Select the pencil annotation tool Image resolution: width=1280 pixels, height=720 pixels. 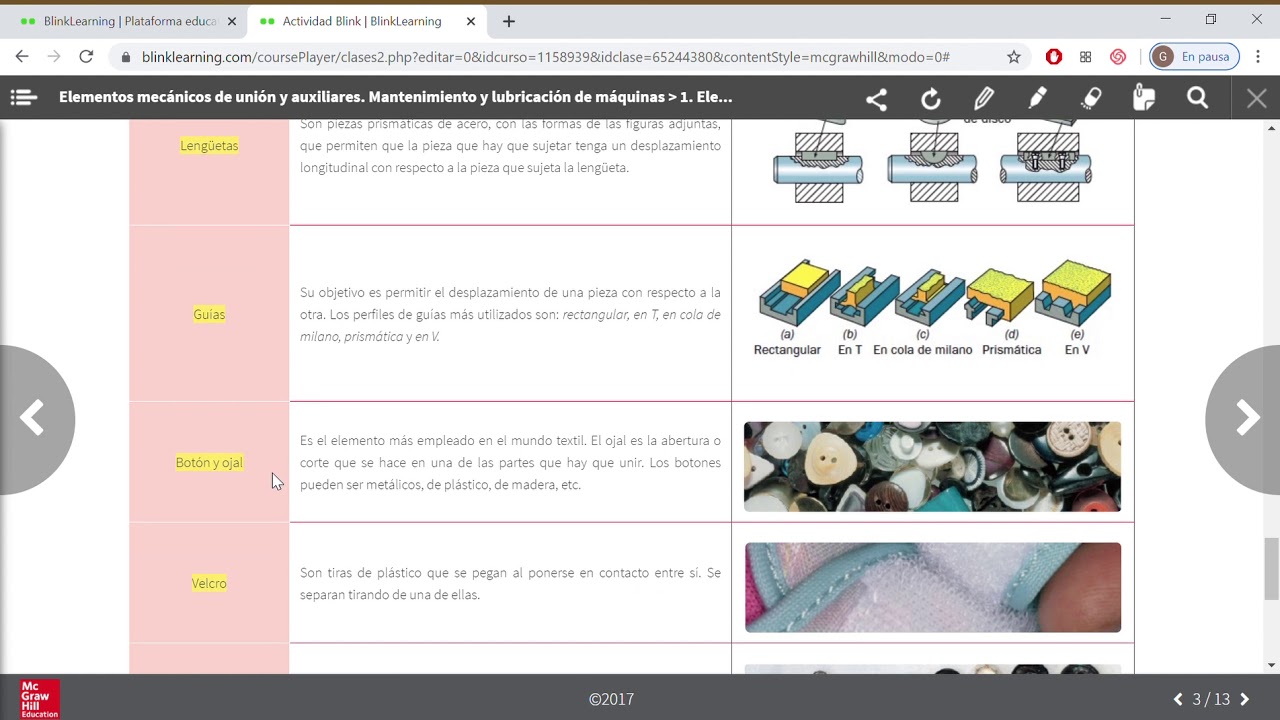984,98
